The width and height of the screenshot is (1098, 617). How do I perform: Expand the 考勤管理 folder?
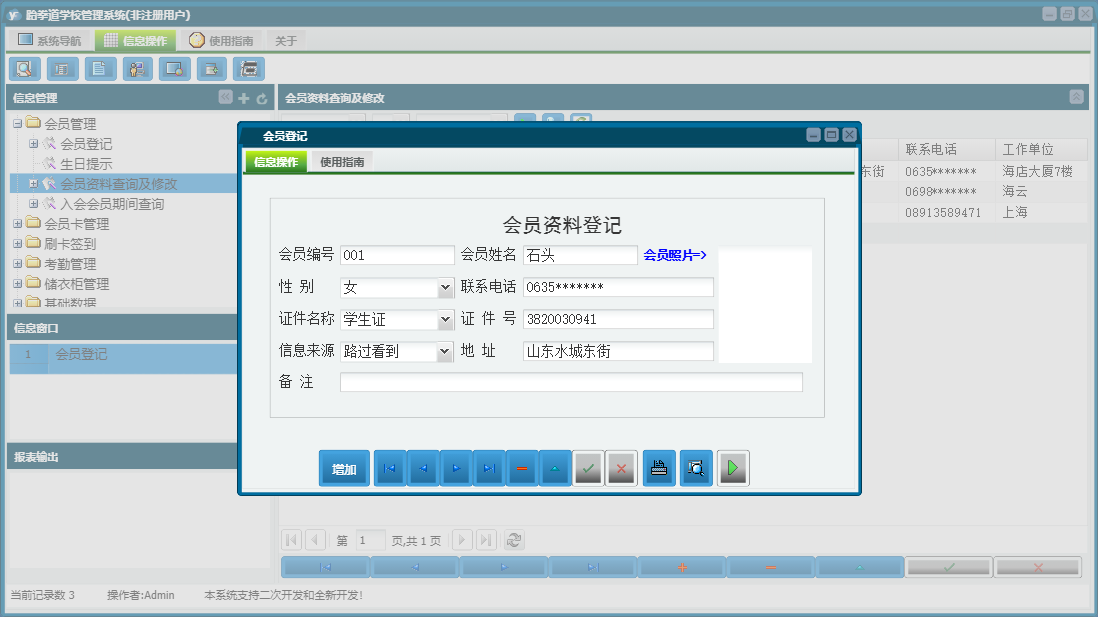[x=18, y=264]
